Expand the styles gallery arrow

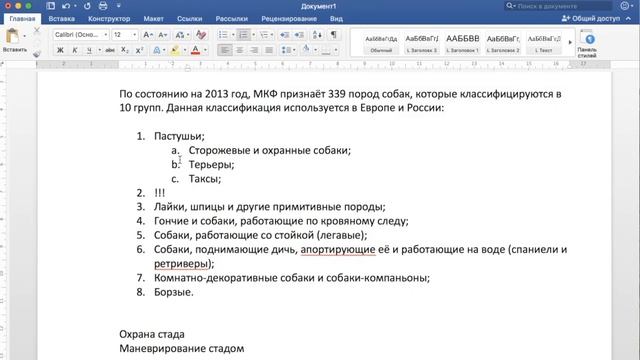tap(570, 42)
